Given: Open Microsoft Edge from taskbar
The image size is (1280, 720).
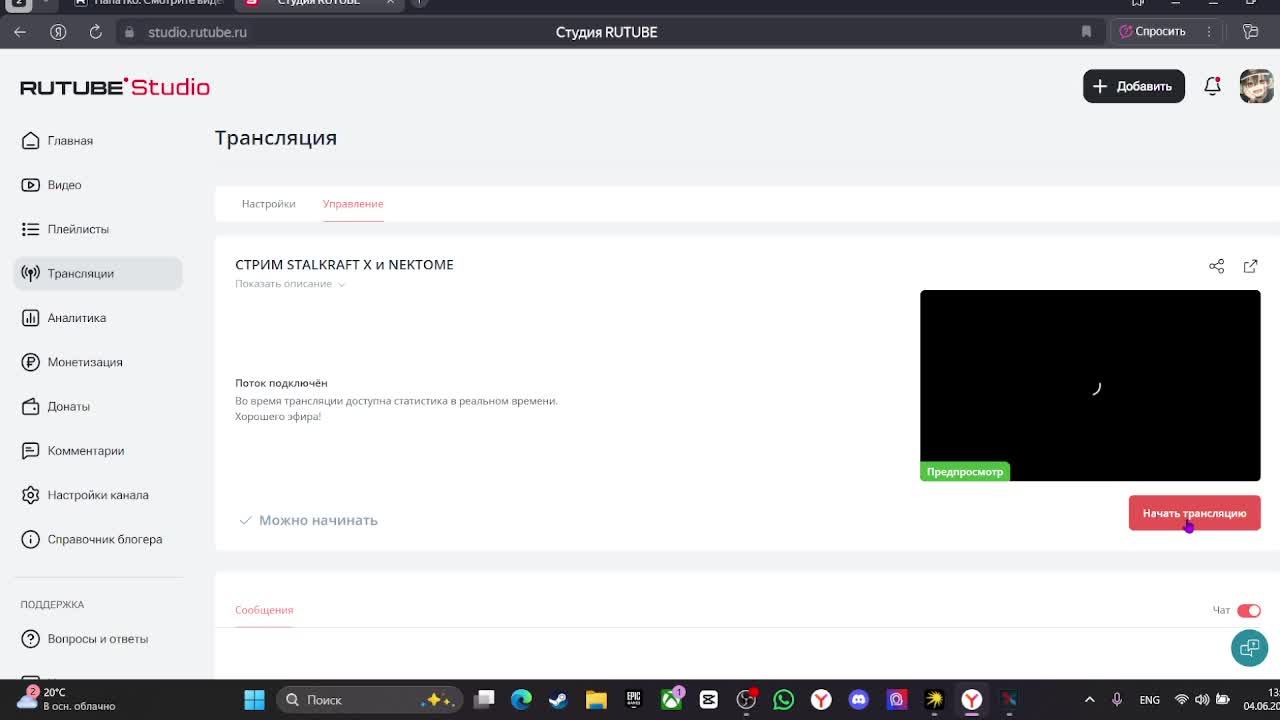Looking at the screenshot, I should click(521, 700).
